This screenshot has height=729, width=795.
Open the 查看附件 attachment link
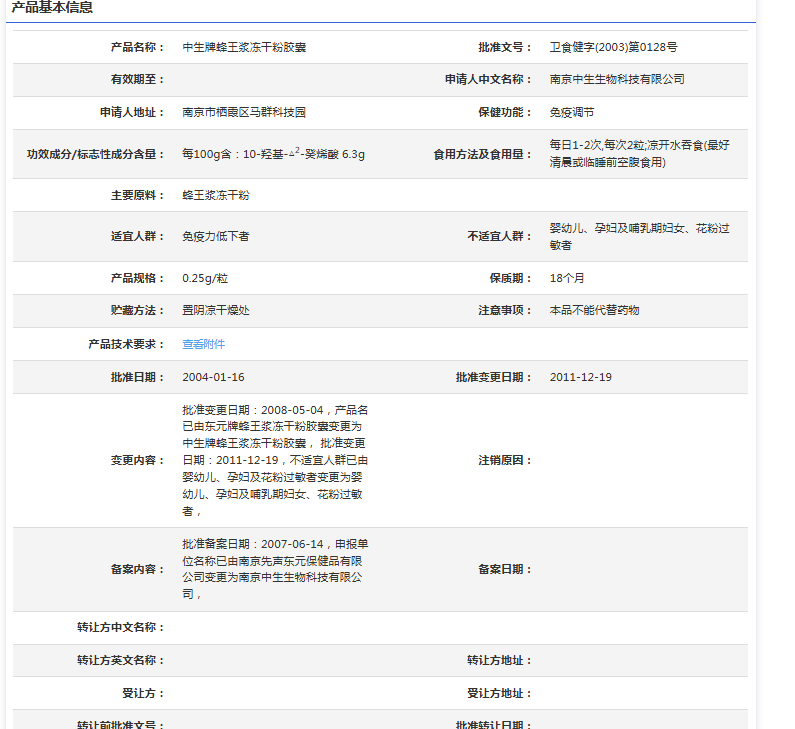203,344
